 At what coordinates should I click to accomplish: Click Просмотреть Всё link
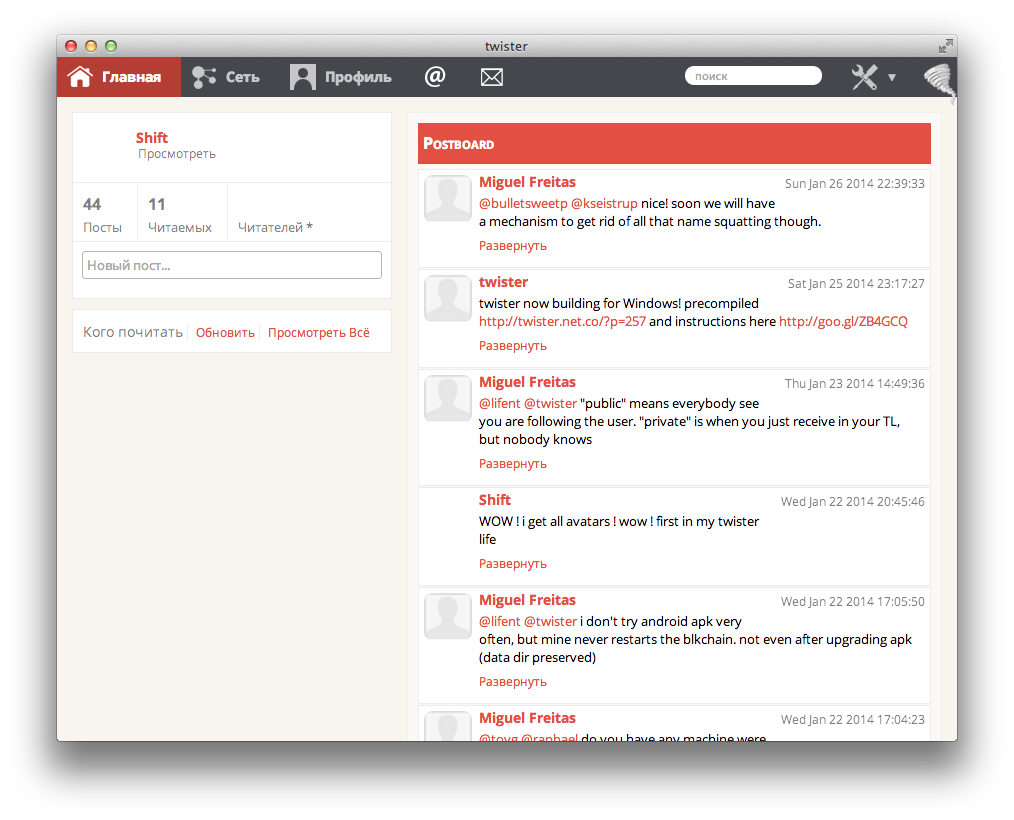point(319,333)
